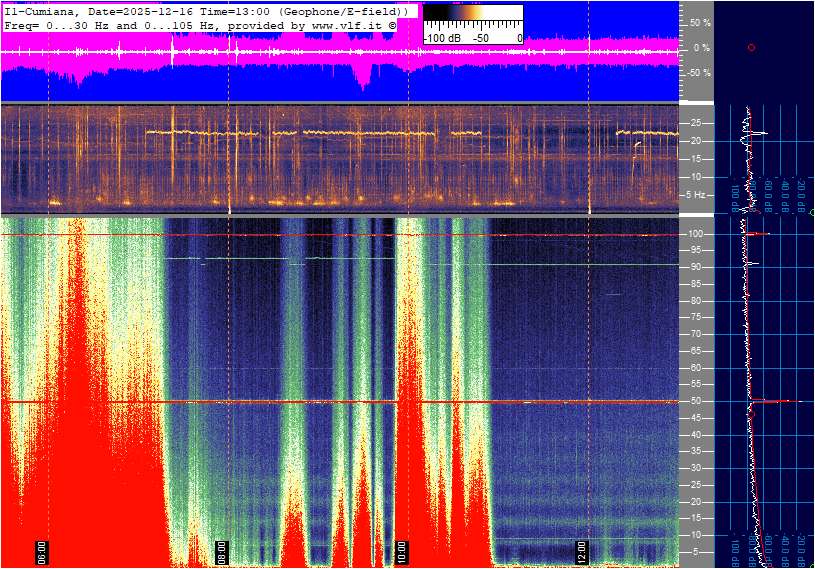Click the 50 % amplitude axis label

point(701,22)
